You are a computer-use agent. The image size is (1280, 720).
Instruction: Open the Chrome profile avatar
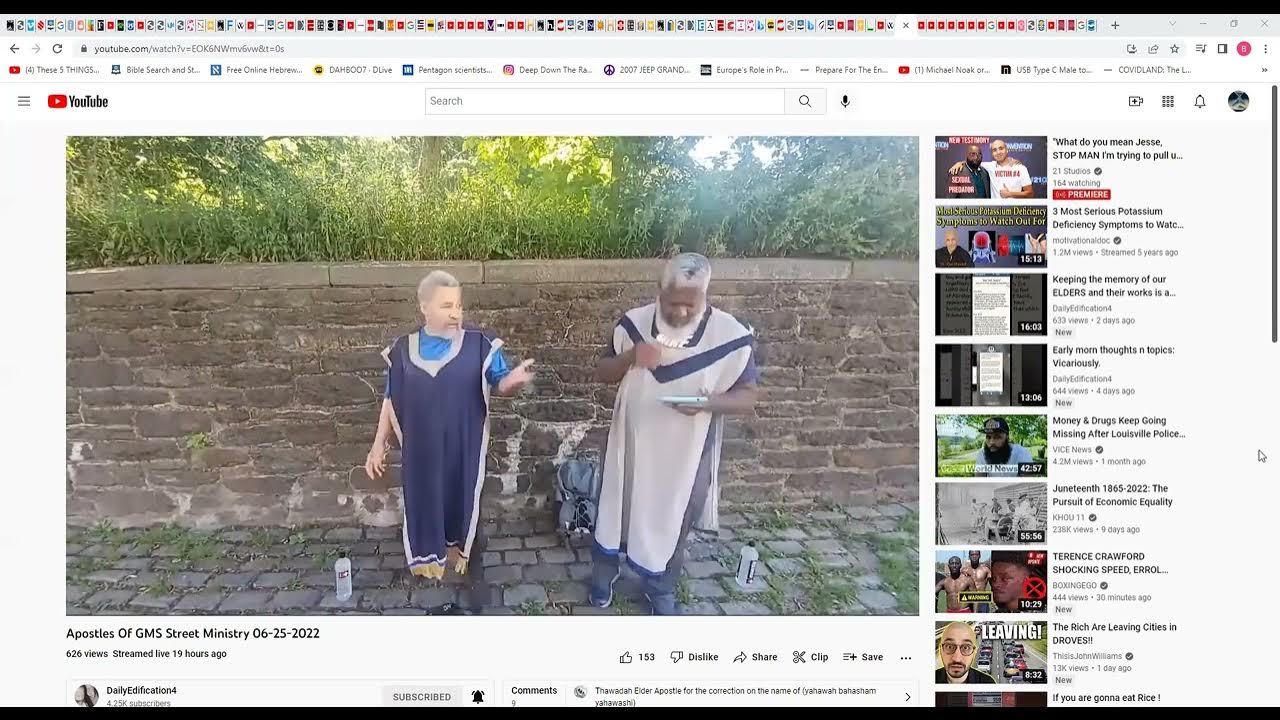click(1244, 48)
